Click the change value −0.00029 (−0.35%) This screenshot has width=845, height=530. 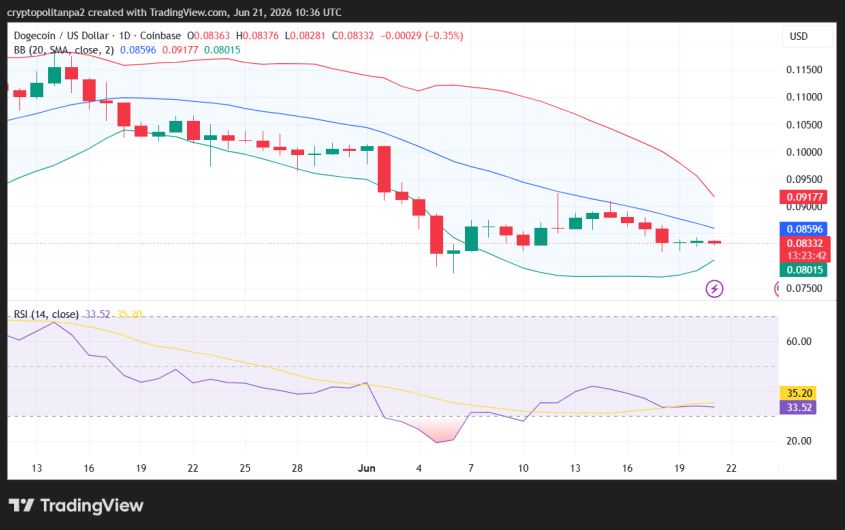click(421, 36)
